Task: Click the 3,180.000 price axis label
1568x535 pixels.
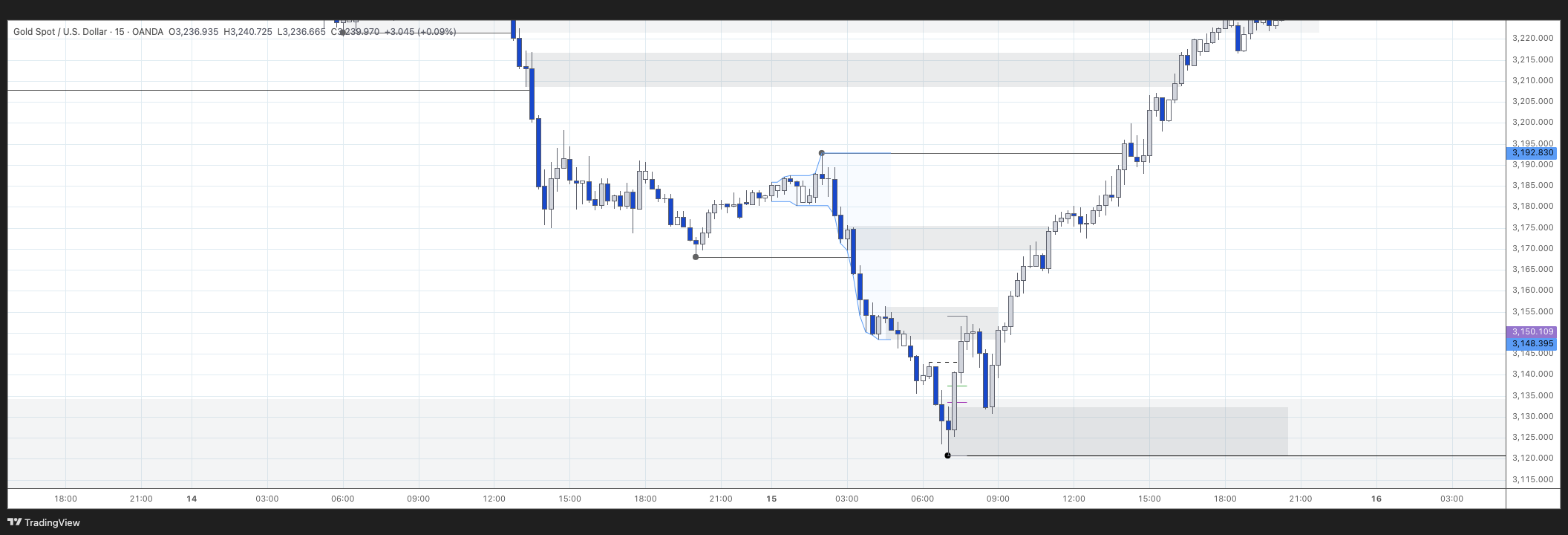Action: click(1532, 206)
